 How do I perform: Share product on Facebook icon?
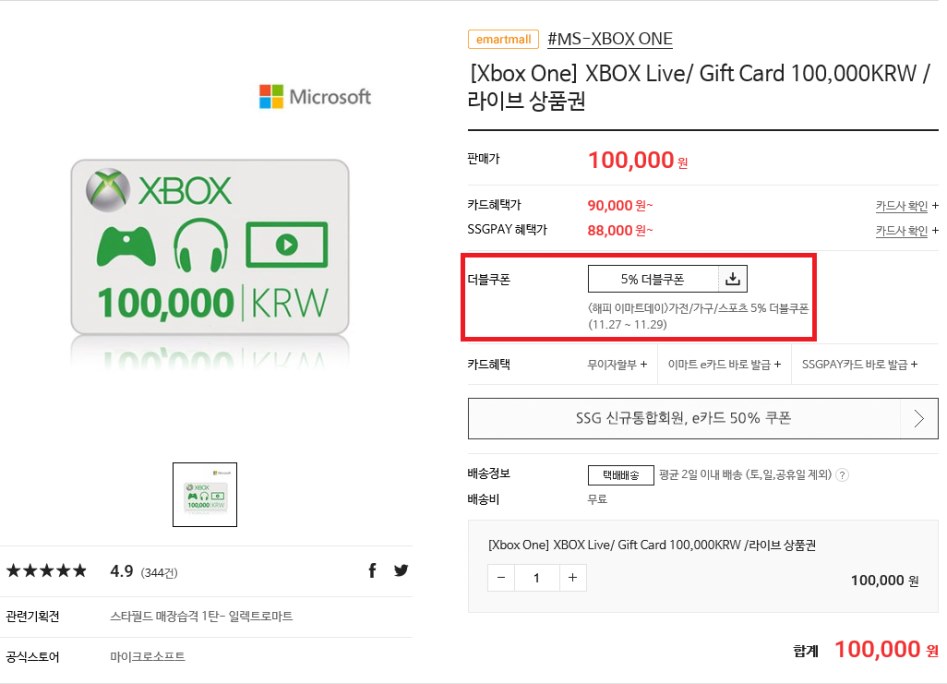[x=372, y=571]
